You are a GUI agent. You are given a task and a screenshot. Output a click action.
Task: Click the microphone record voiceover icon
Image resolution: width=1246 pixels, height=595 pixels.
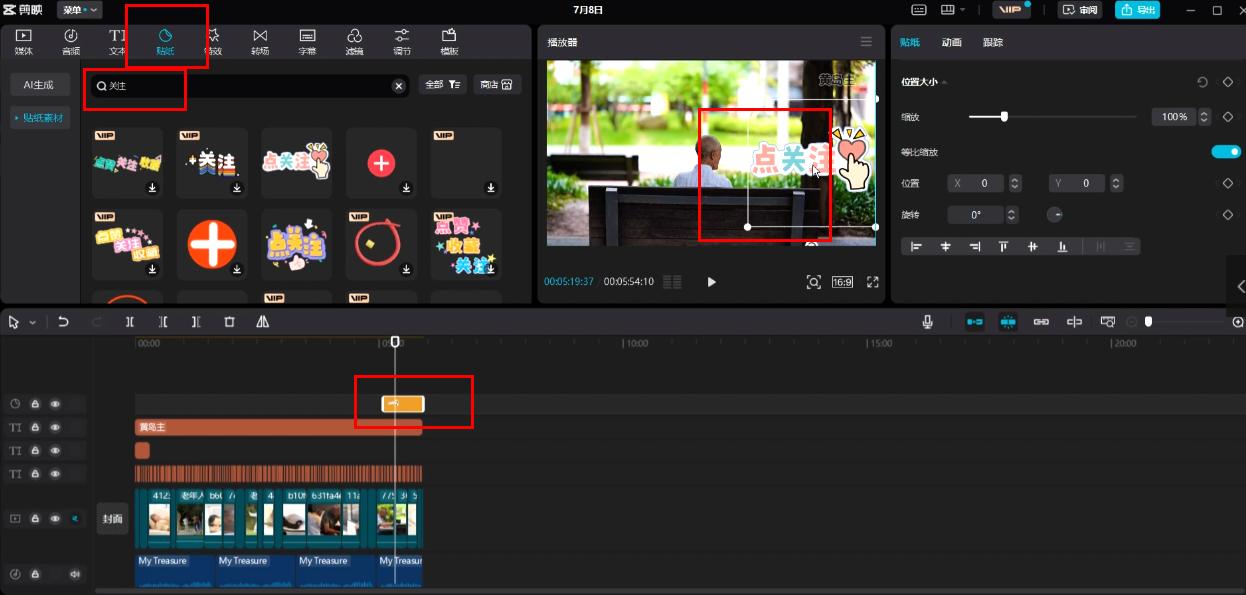point(928,322)
